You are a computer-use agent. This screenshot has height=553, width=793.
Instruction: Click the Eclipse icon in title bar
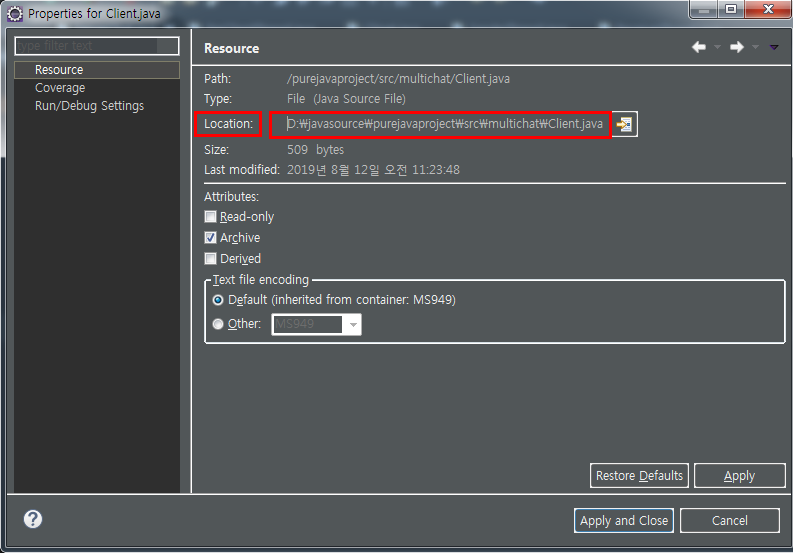point(15,14)
